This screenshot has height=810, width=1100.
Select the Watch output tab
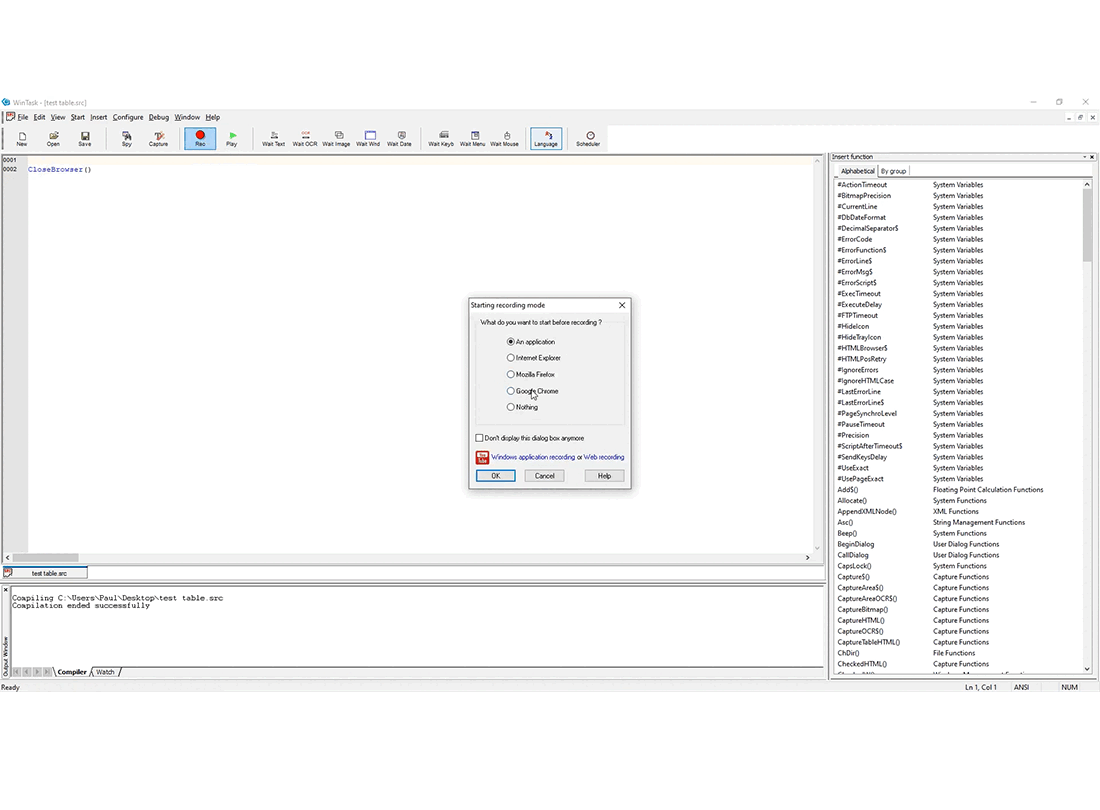105,672
